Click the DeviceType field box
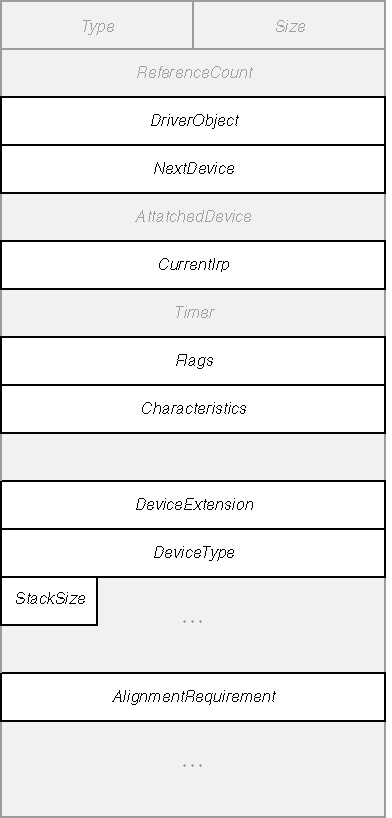 (193, 552)
